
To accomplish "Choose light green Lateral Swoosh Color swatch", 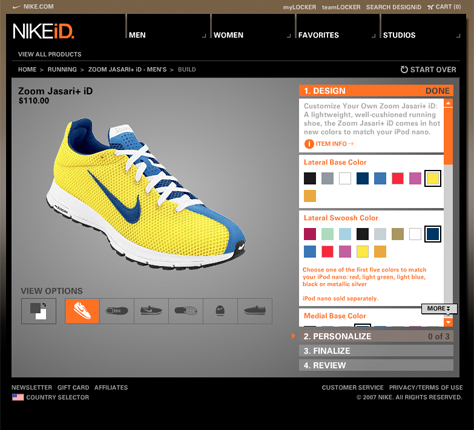I will click(327, 234).
